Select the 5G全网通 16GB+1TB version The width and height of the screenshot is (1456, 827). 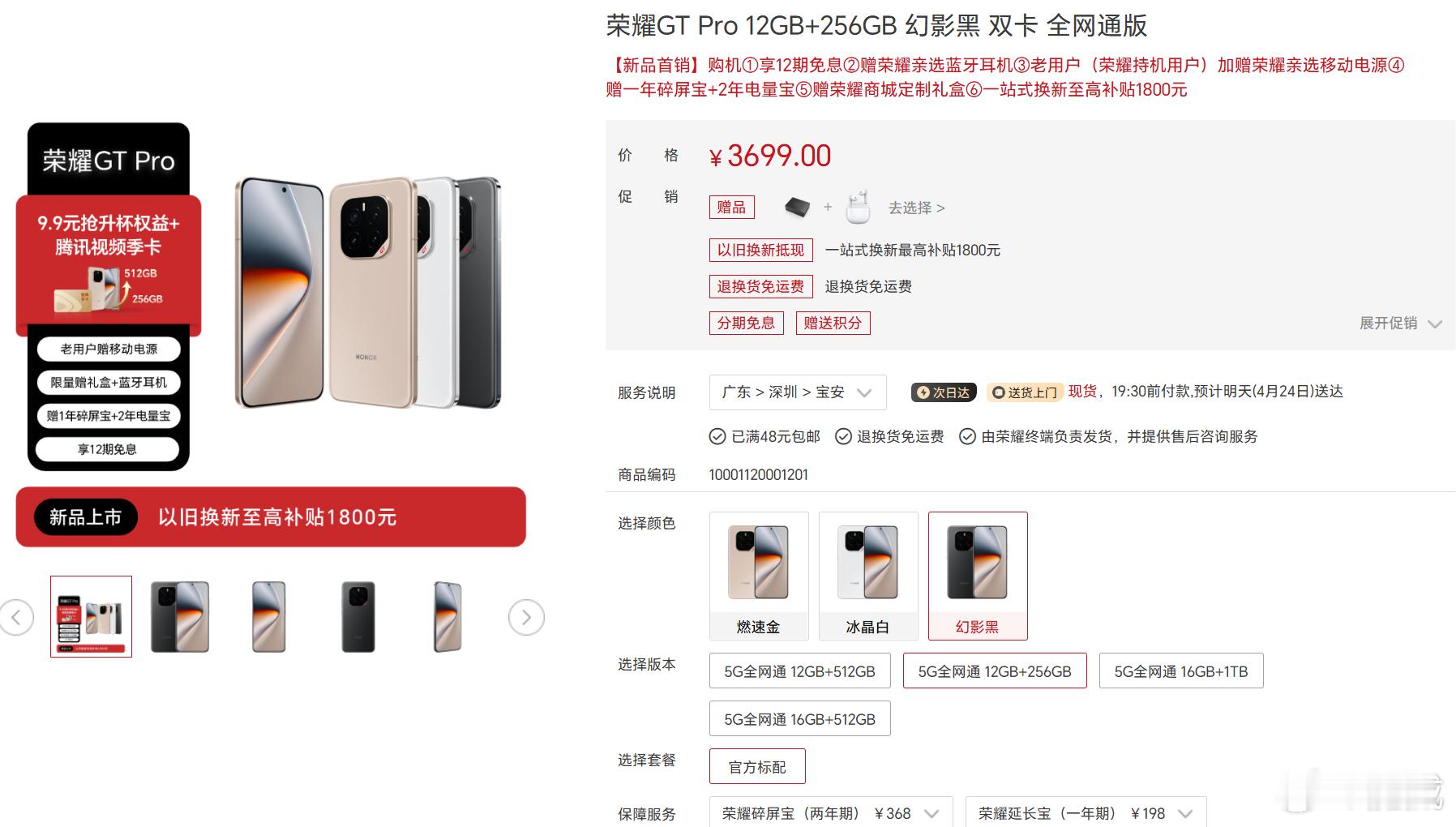(1181, 671)
